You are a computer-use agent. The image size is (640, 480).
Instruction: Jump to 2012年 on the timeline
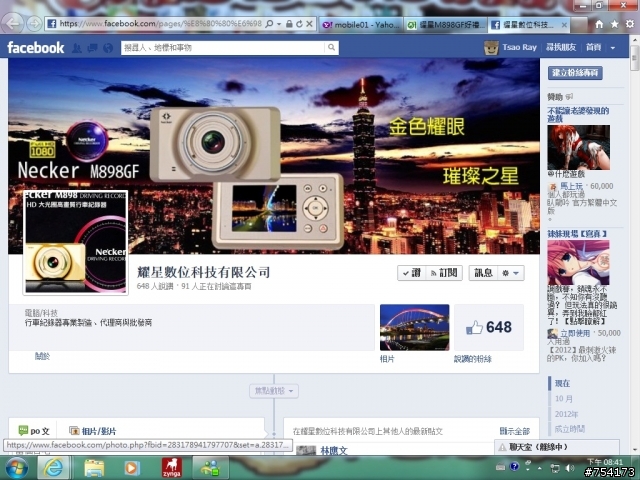click(566, 414)
